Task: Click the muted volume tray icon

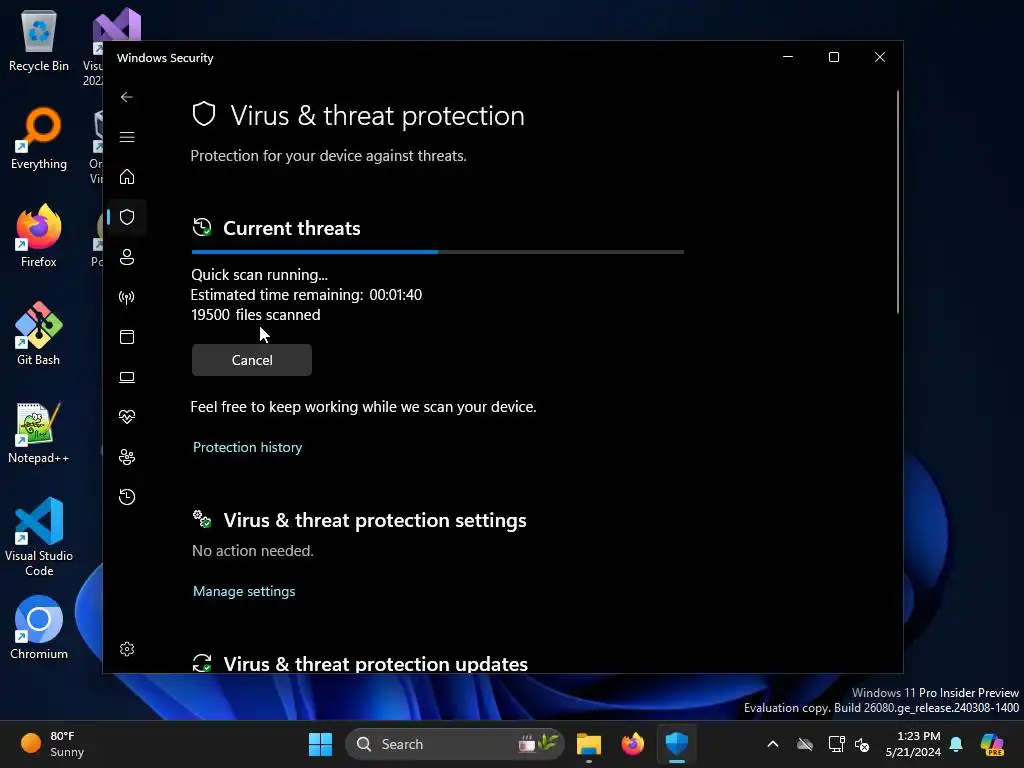Action: point(862,744)
